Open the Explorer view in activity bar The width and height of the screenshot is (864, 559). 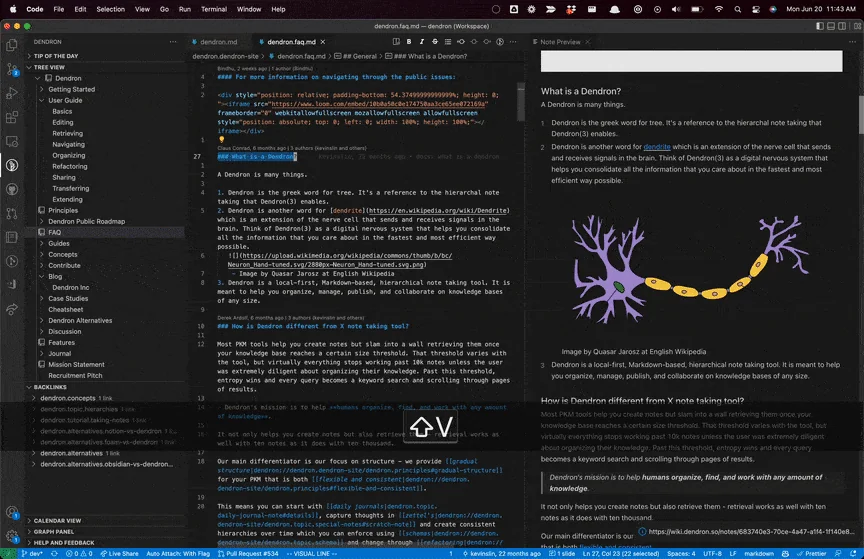click(12, 45)
